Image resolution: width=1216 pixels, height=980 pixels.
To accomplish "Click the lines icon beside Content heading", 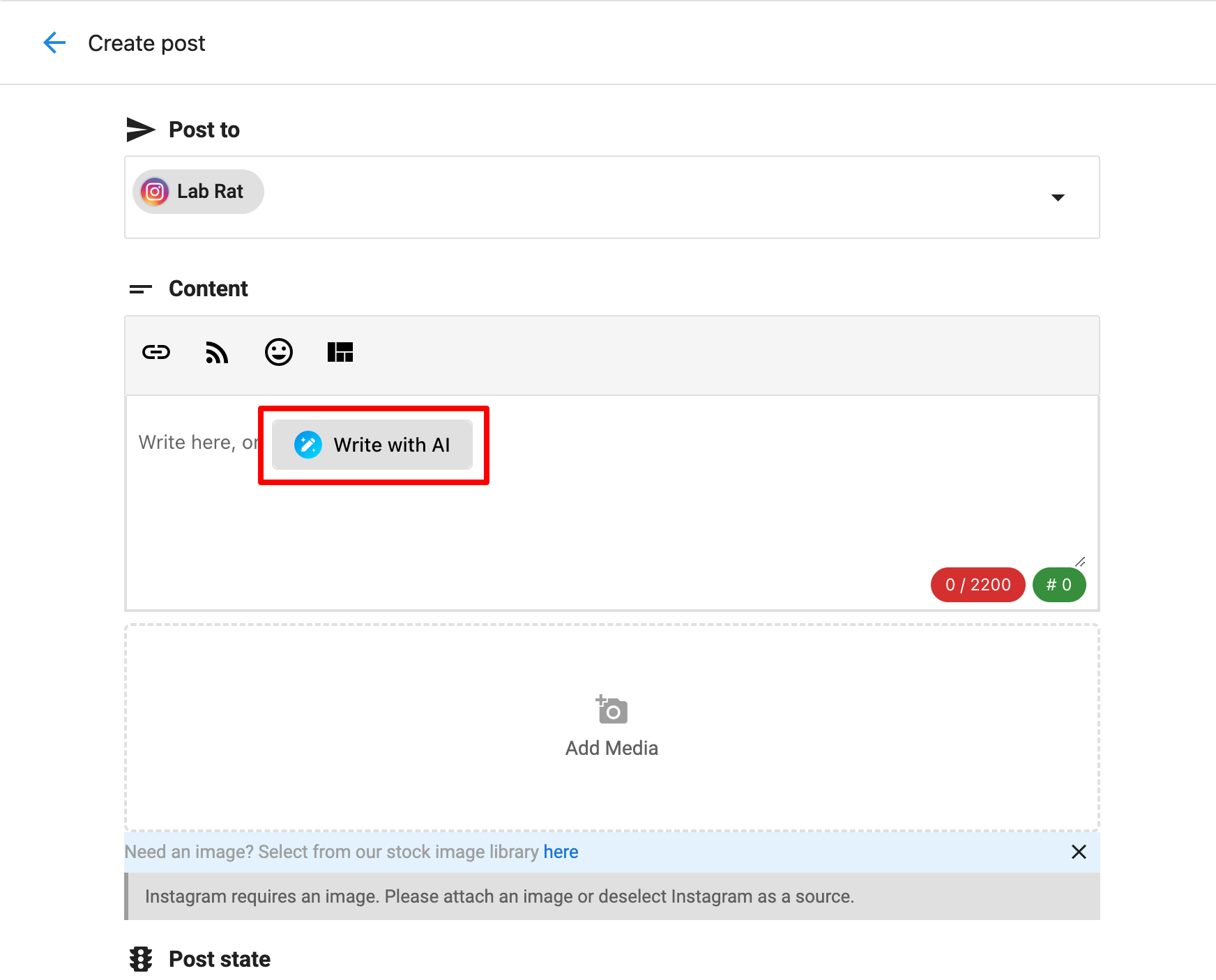I will coord(140,289).
